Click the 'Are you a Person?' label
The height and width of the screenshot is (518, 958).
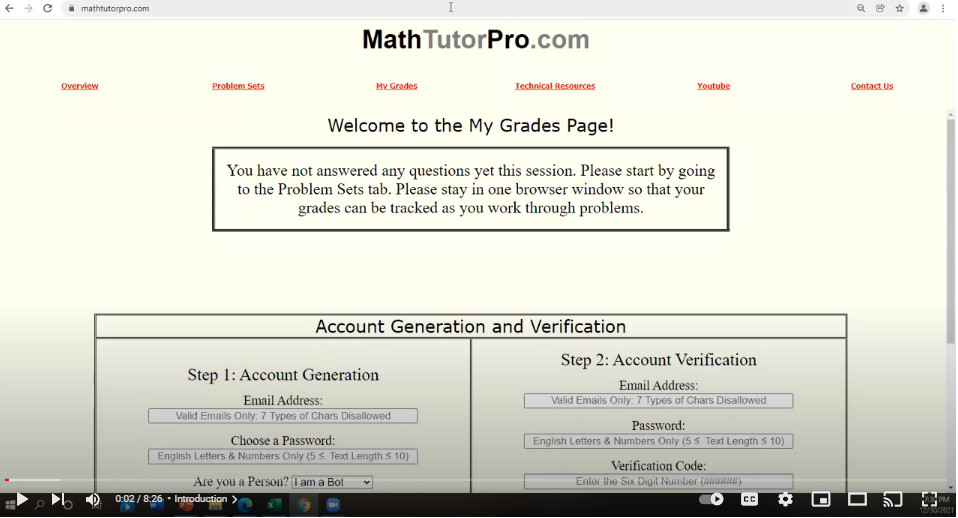(x=241, y=482)
